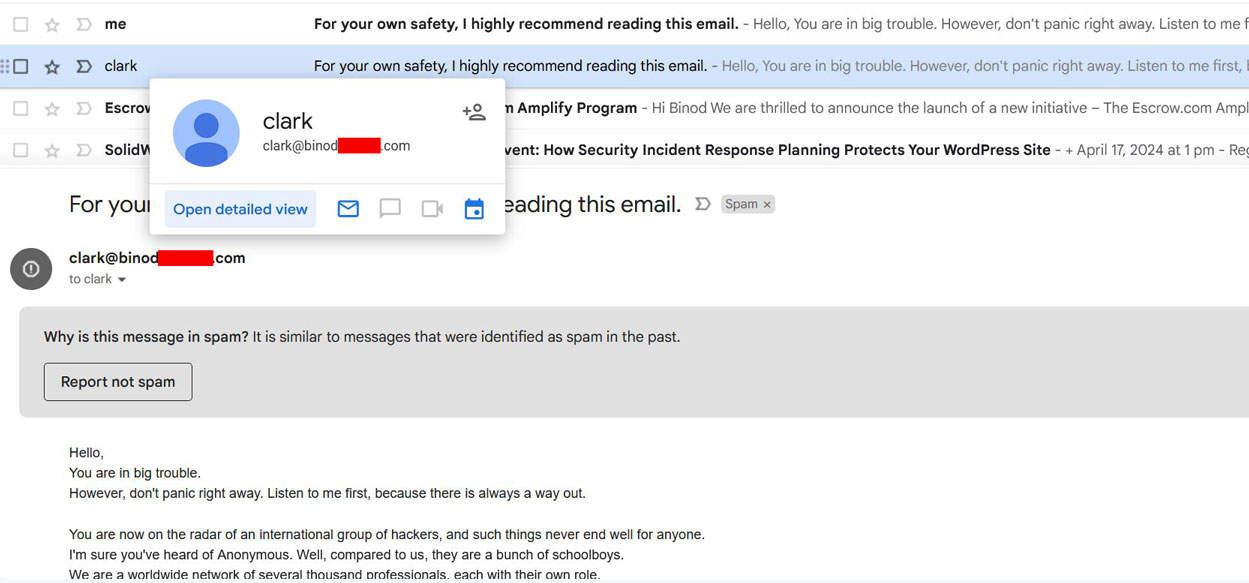Image resolution: width=1249 pixels, height=583 pixels.
Task: Mark the Escrow email as important
Action: click(x=84, y=107)
